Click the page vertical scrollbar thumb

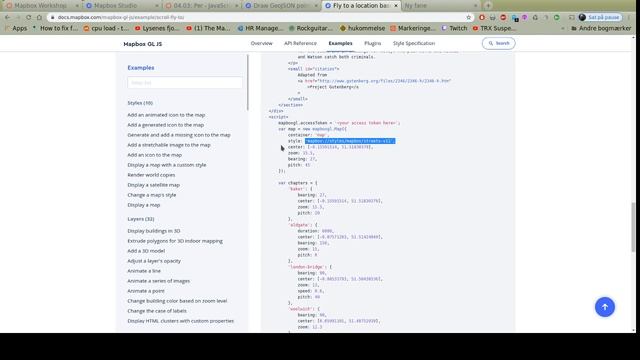[633, 227]
